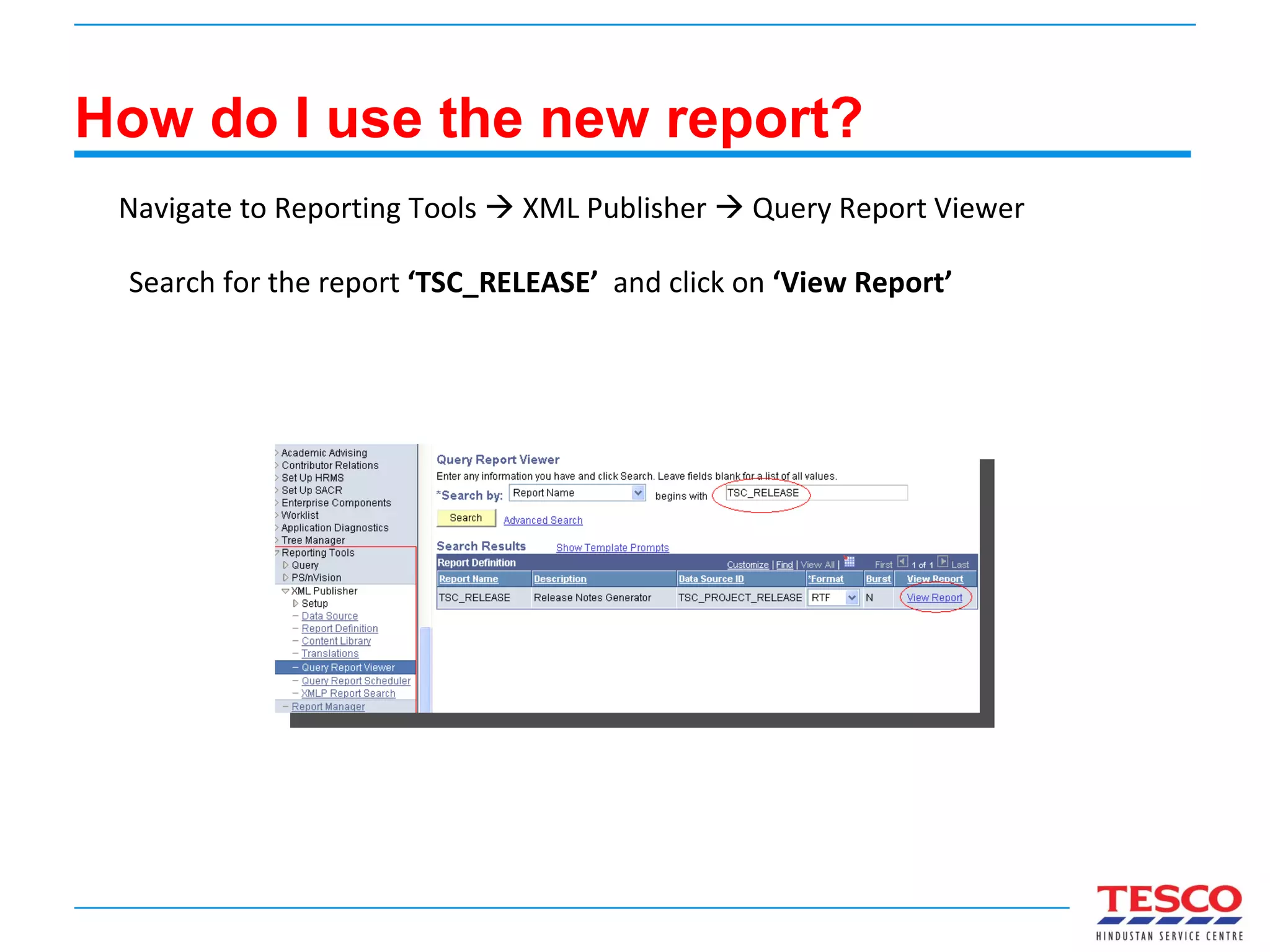
Task: Click the download-to-spreadsheet grid icon
Action: pos(850,562)
